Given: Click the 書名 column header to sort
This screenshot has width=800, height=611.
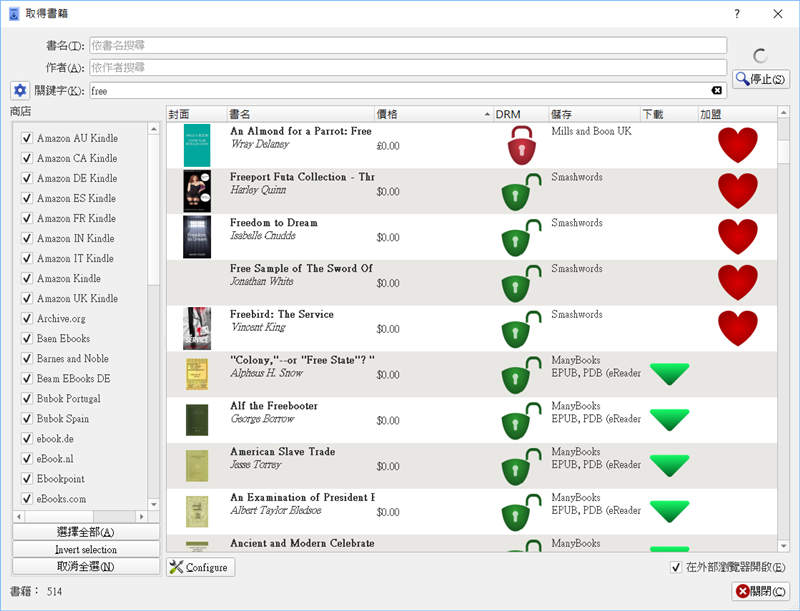Looking at the screenshot, I should pos(299,114).
